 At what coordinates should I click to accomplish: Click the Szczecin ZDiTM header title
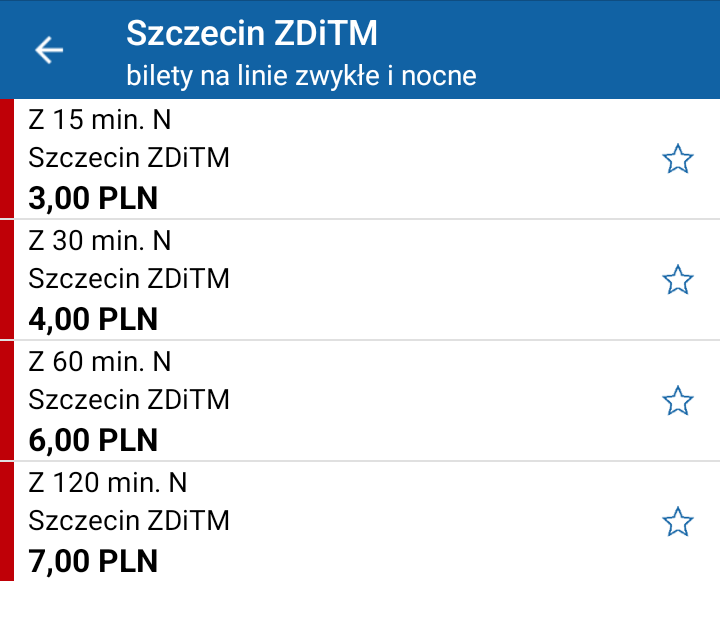[x=252, y=33]
